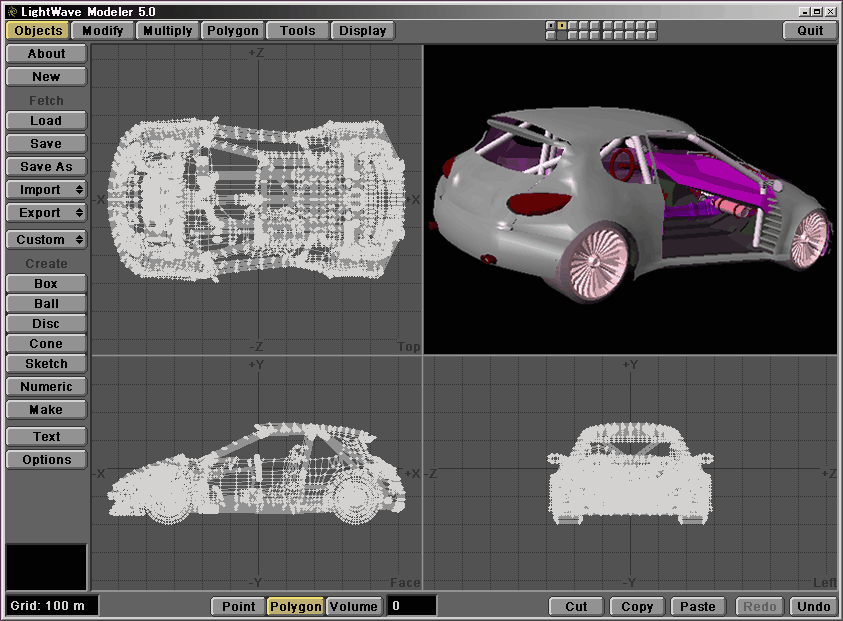The height and width of the screenshot is (621, 843).
Task: Open the Display tab
Action: [362, 31]
